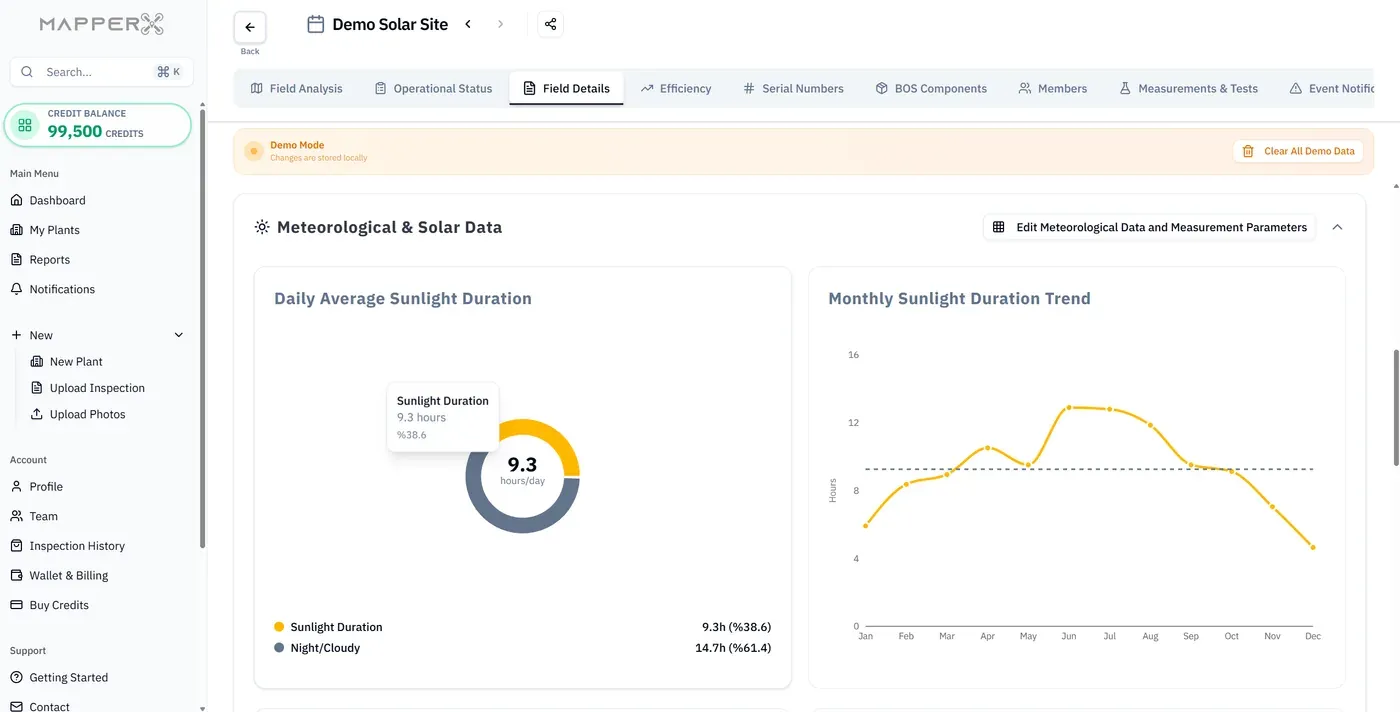Screen dimensions: 1400x712
Task: Open the Members tab
Action: coord(1053,88)
